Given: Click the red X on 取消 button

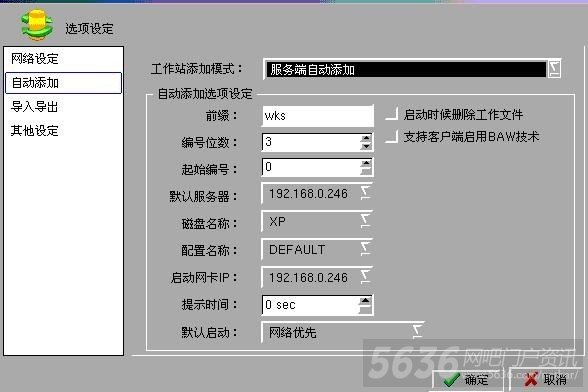Looking at the screenshot, I should click(x=531, y=380).
